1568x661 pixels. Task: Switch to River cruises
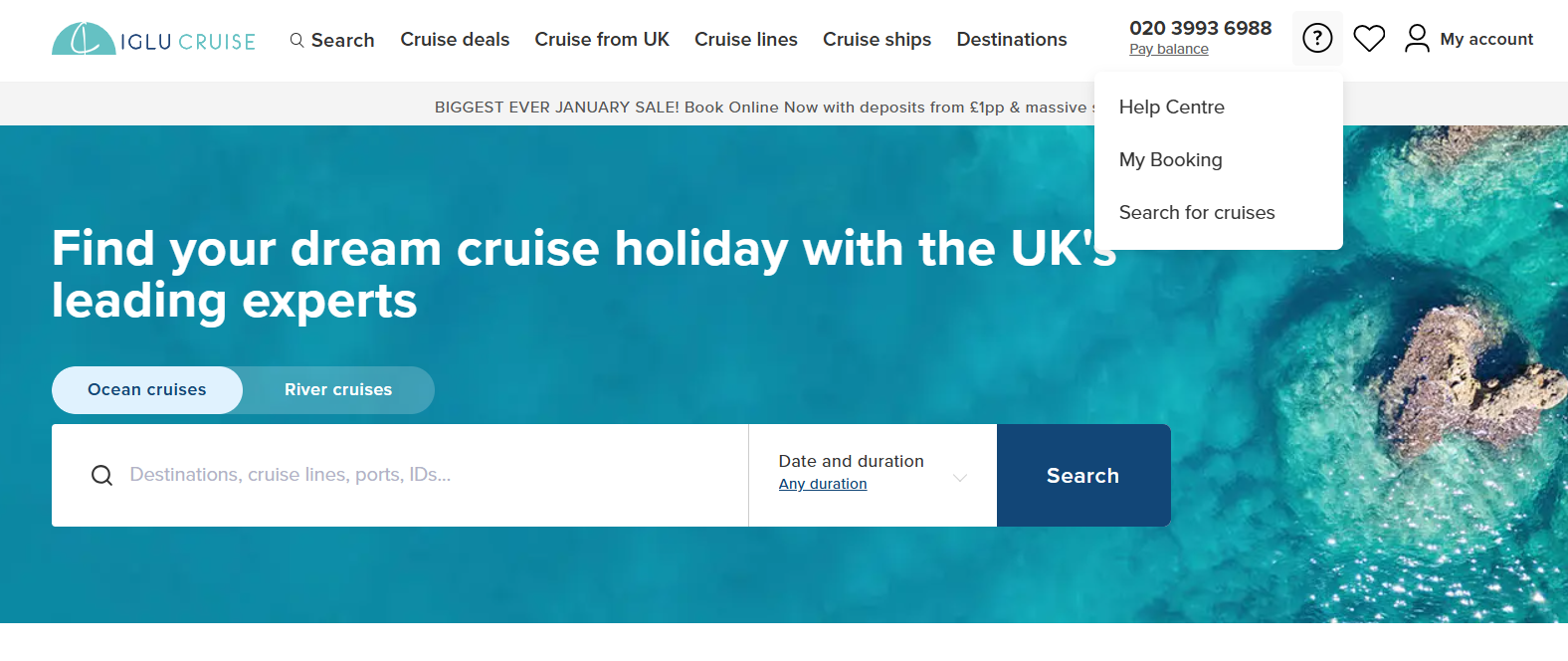tap(338, 390)
